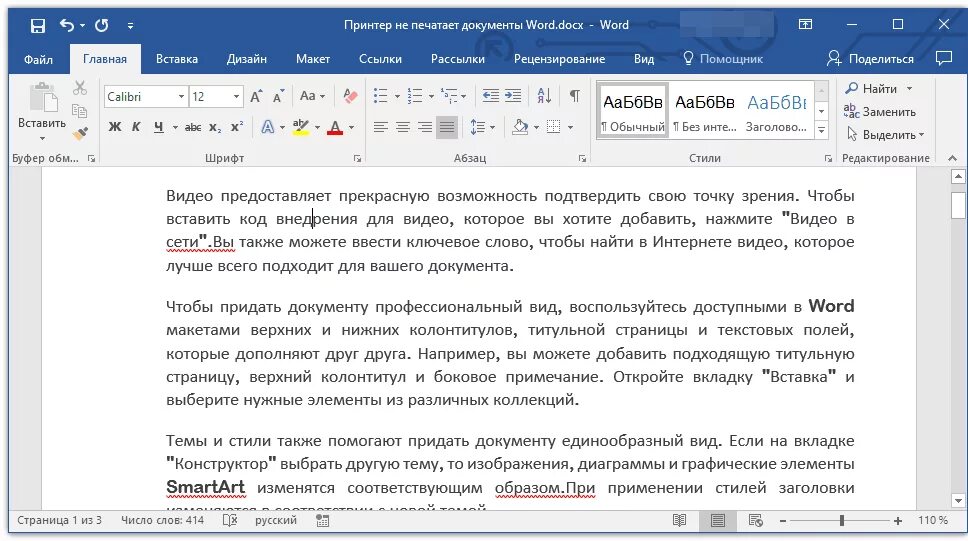Apply yellow text highlight color

[x=301, y=127]
